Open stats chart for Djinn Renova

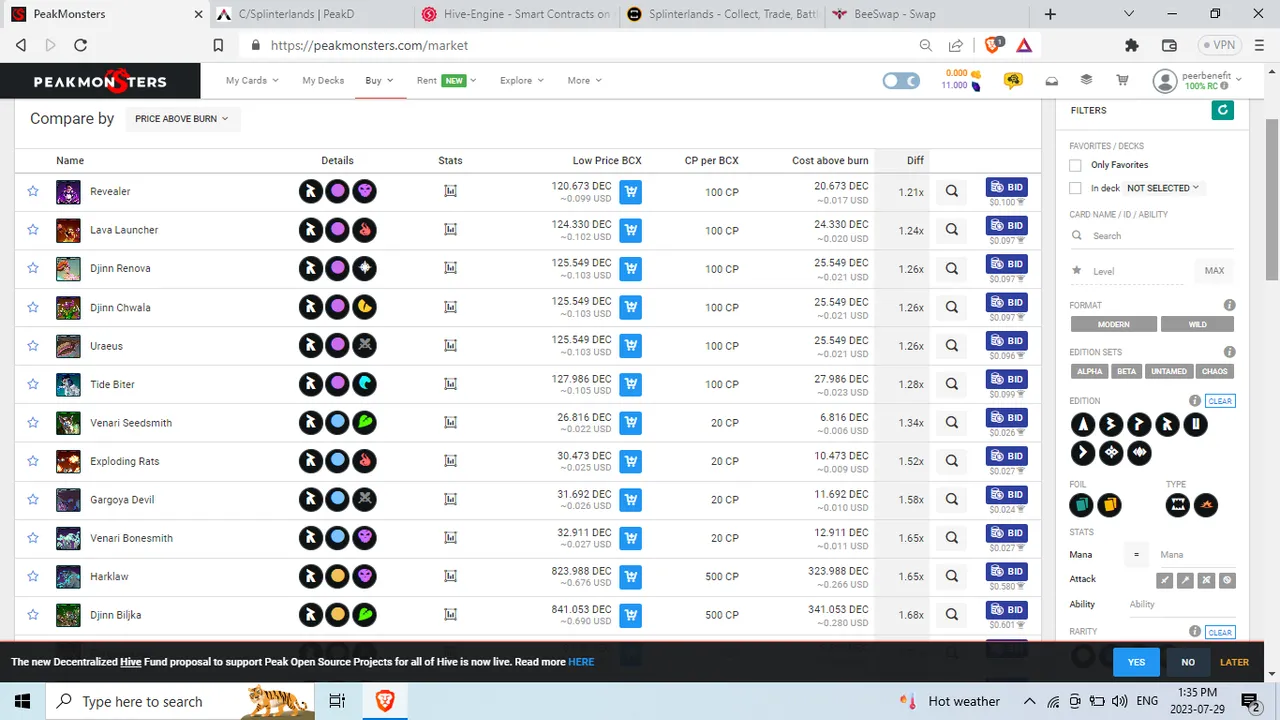pyautogui.click(x=450, y=268)
